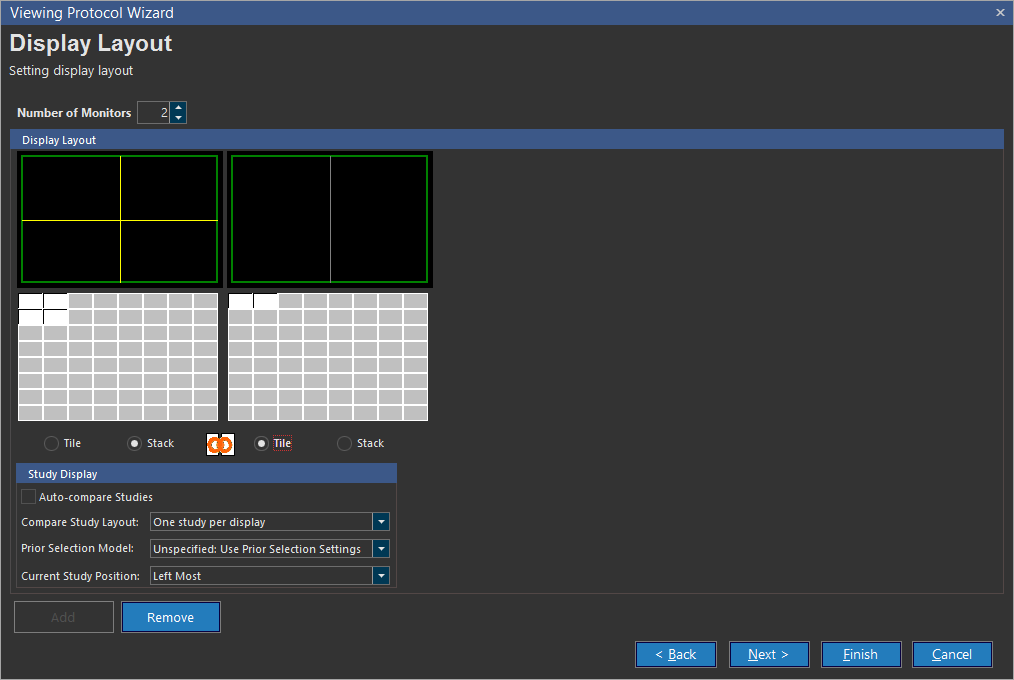Go to the previous page with Back
This screenshot has height=680, width=1014.
click(676, 654)
